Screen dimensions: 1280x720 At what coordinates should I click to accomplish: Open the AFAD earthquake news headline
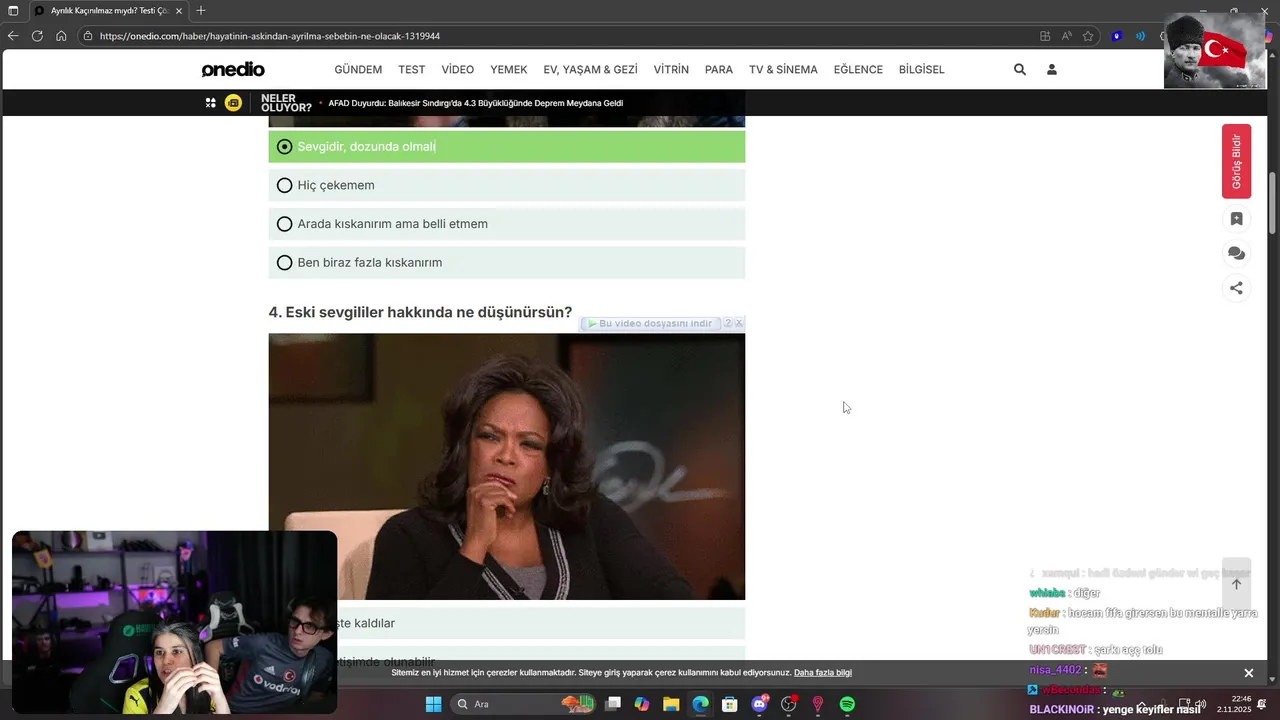coord(476,103)
